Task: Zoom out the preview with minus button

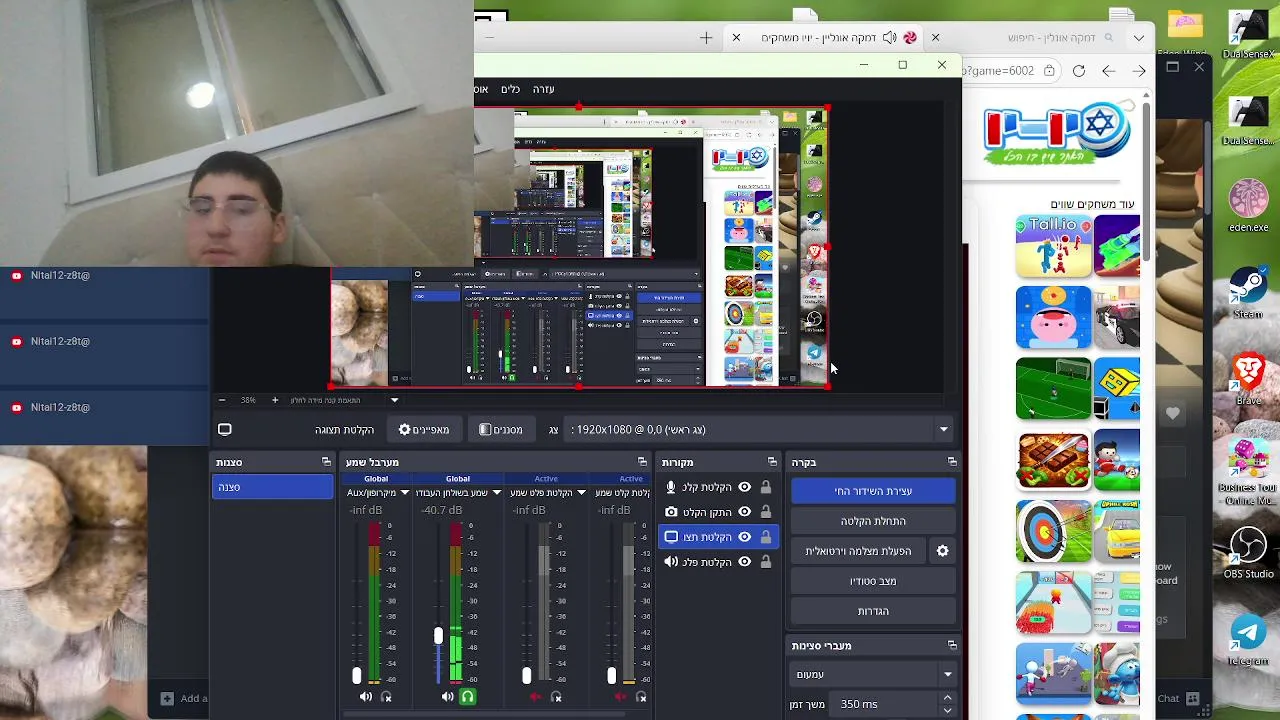Action: tap(222, 400)
